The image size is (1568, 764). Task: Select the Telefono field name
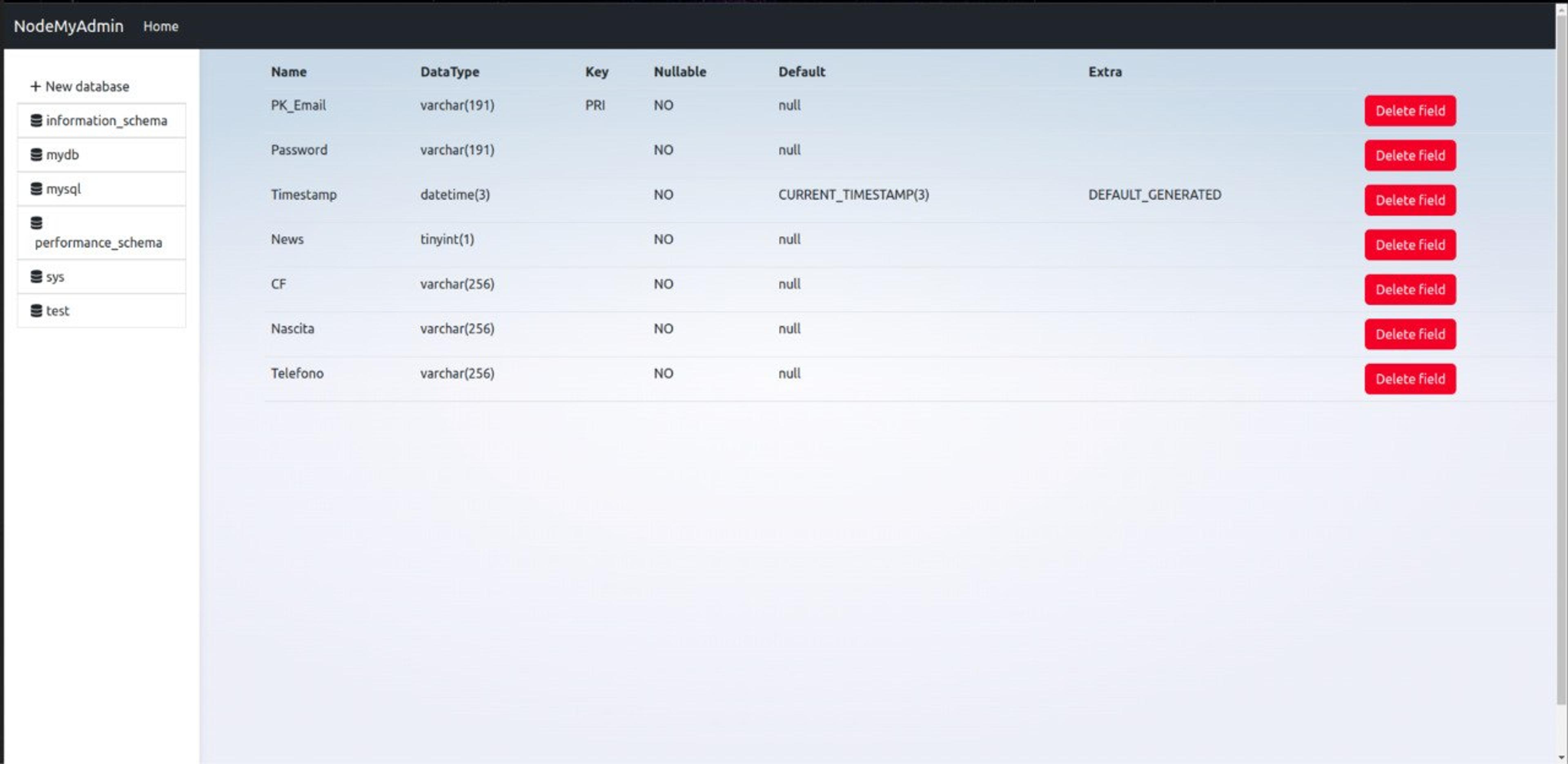point(297,373)
